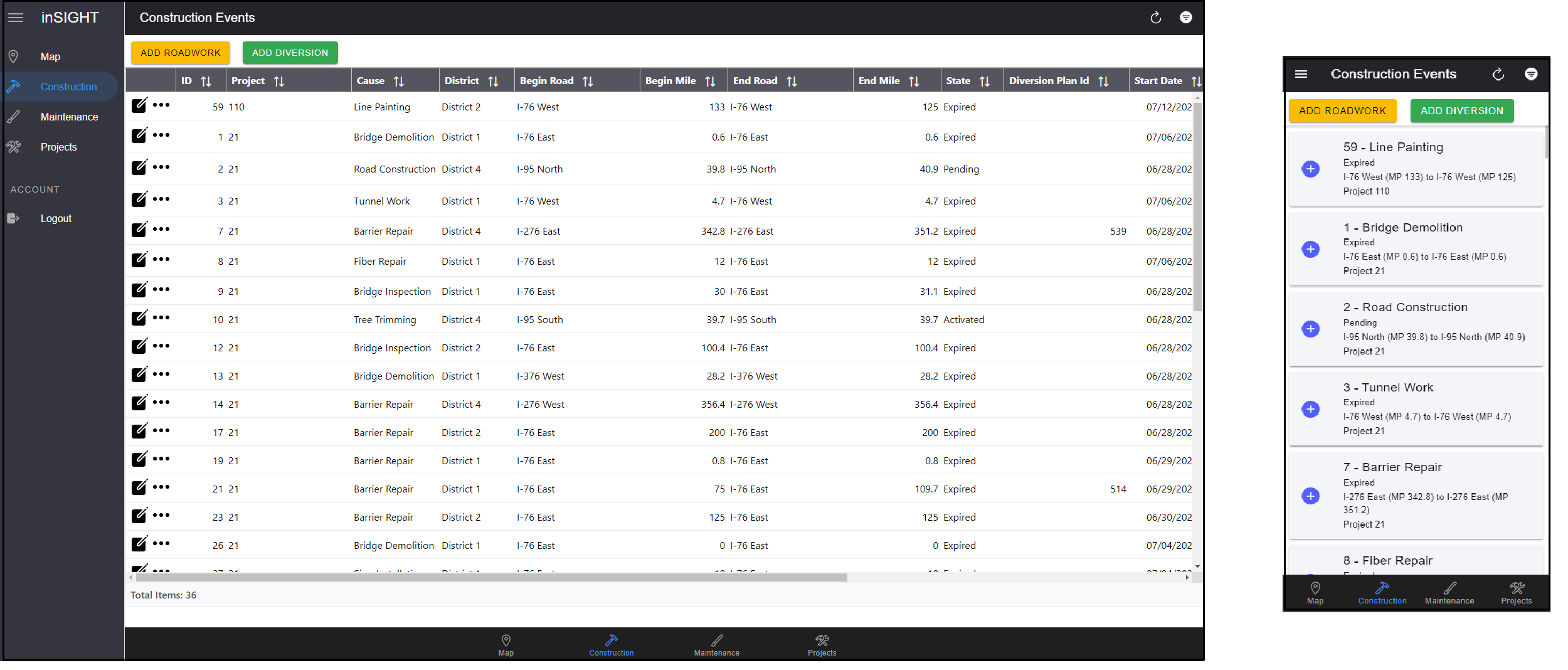
Task: Edit the Bridge Demolition event row 13
Action: (x=139, y=374)
